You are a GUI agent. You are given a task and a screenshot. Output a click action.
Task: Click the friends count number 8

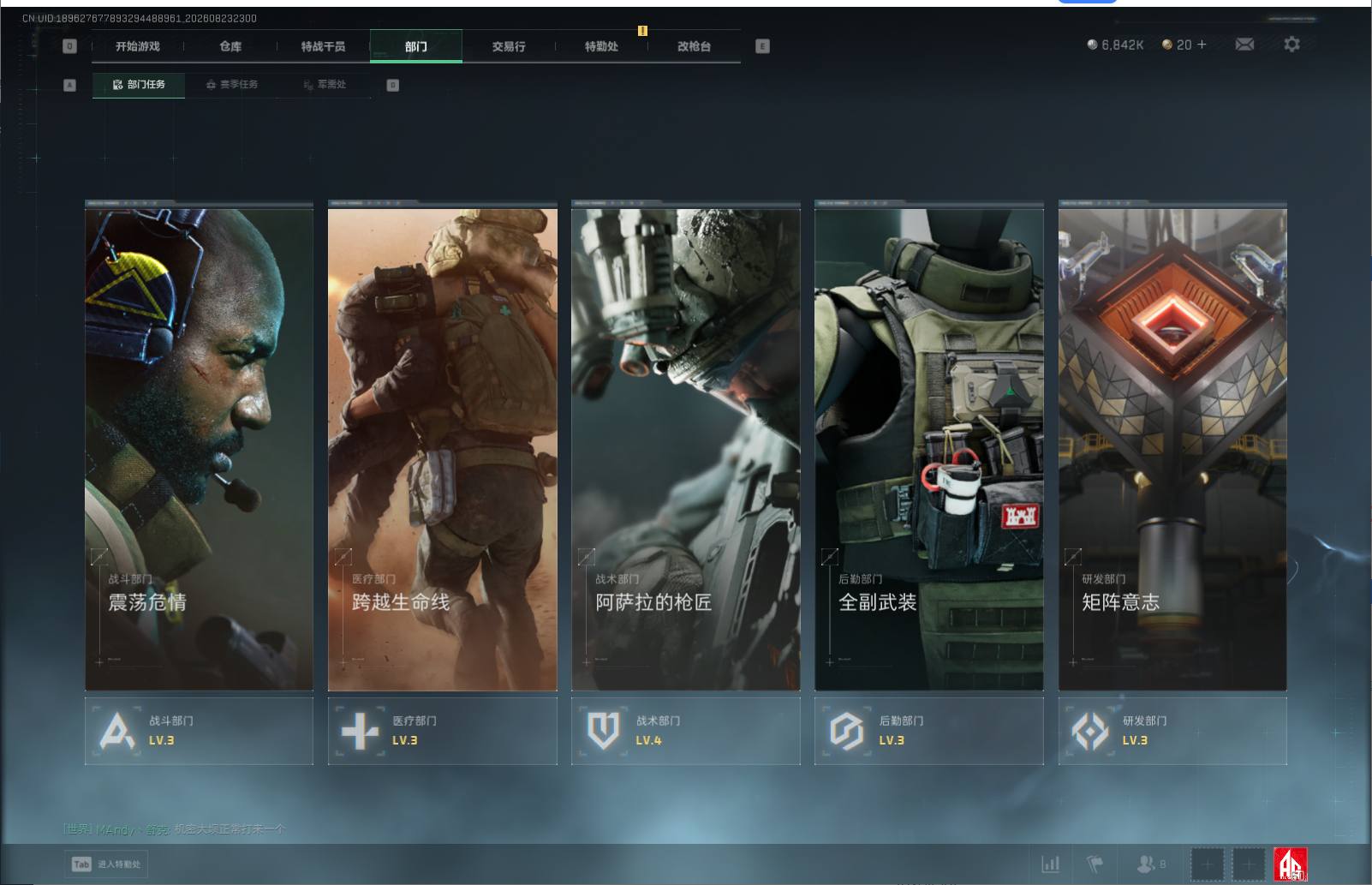point(1163,864)
